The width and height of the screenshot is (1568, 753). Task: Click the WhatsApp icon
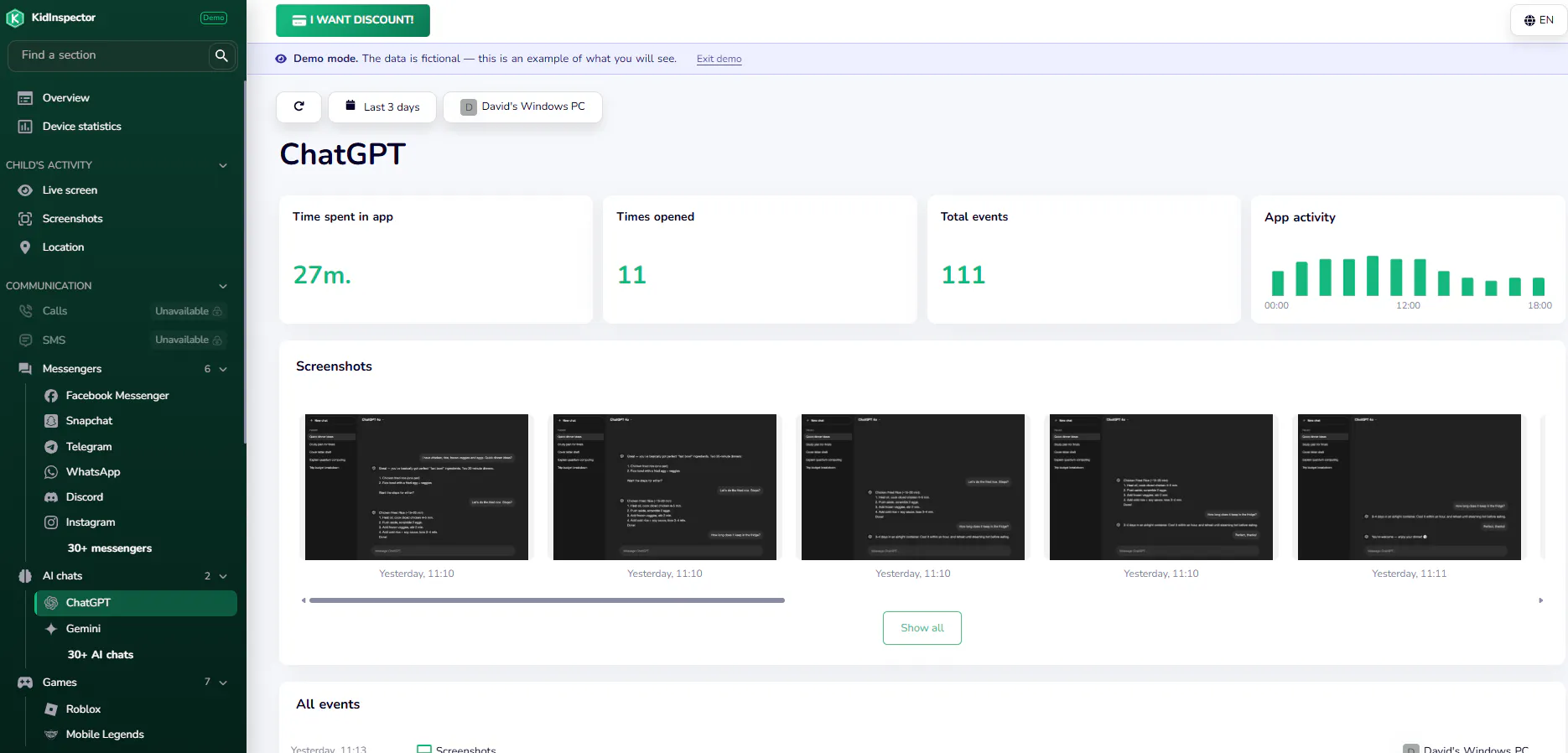(x=51, y=472)
